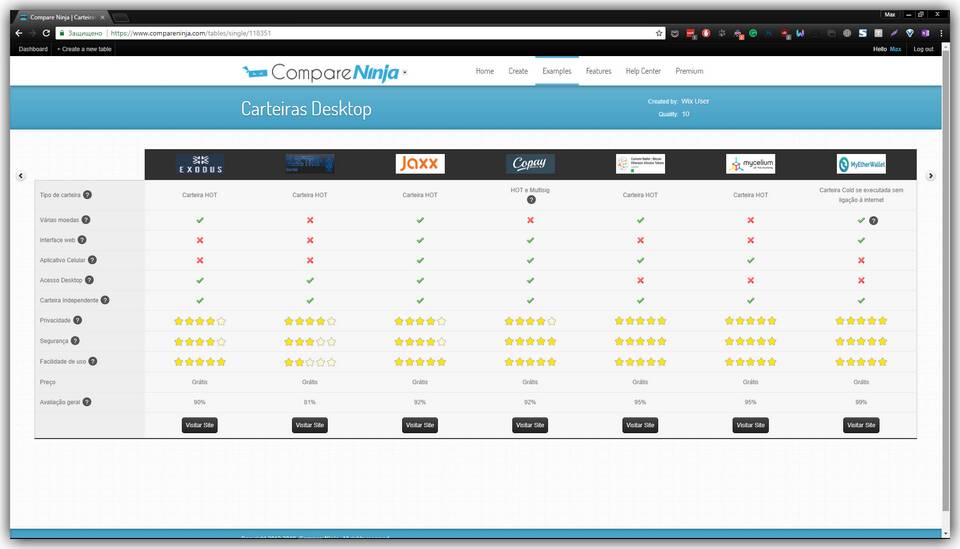Select the 81% overall rating cell
960x549 pixels.
pyautogui.click(x=310, y=402)
